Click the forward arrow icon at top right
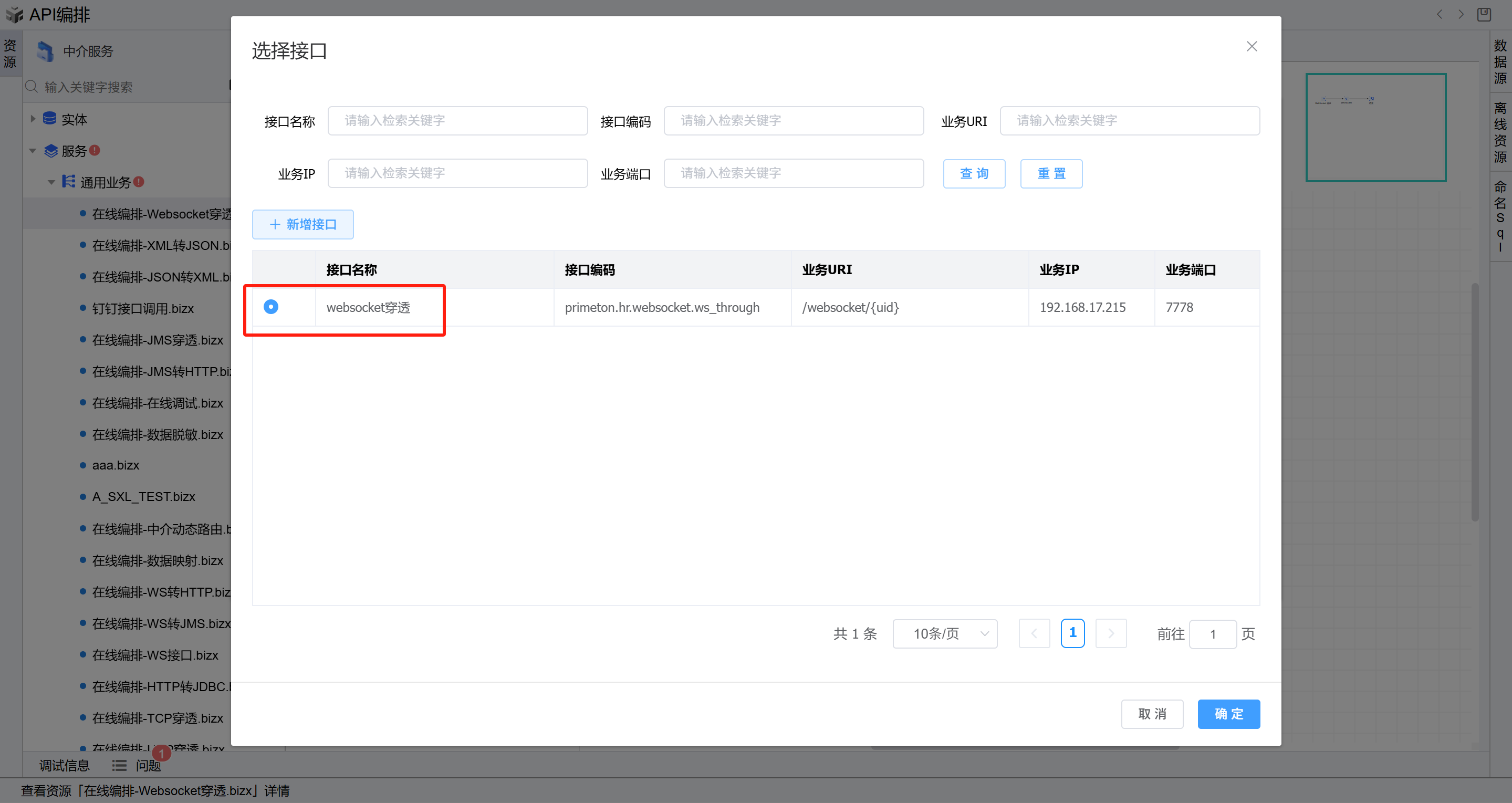The height and width of the screenshot is (803, 1512). 1461,14
